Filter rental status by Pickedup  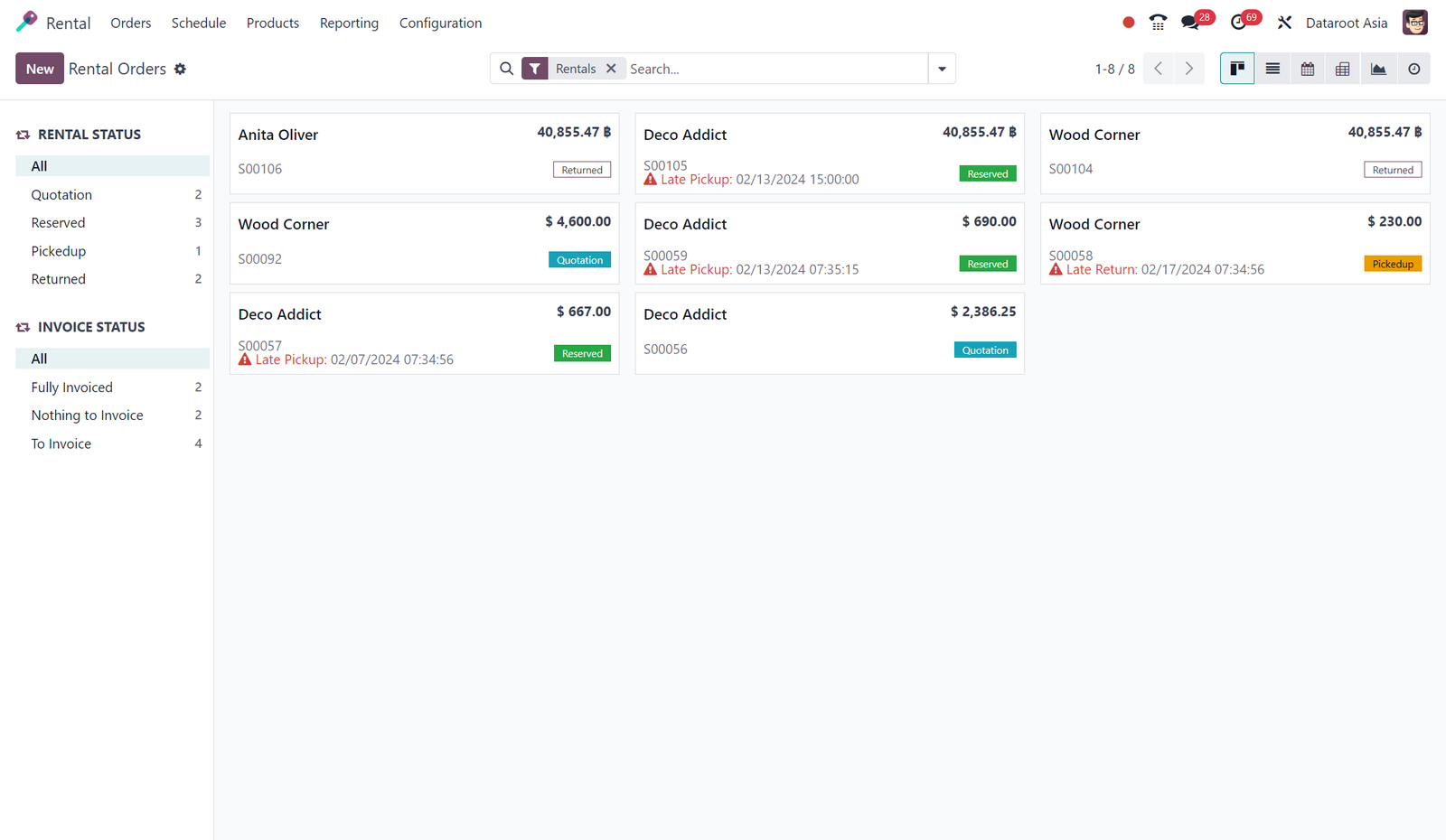click(x=113, y=251)
